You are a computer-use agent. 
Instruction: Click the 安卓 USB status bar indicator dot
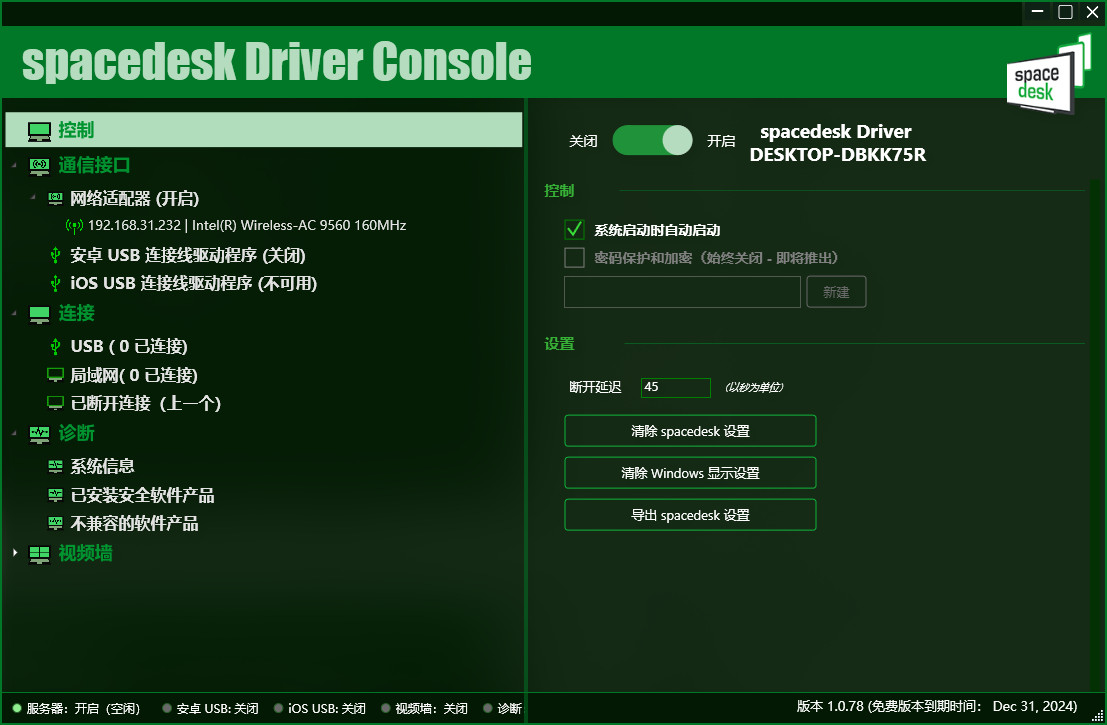coord(167,708)
